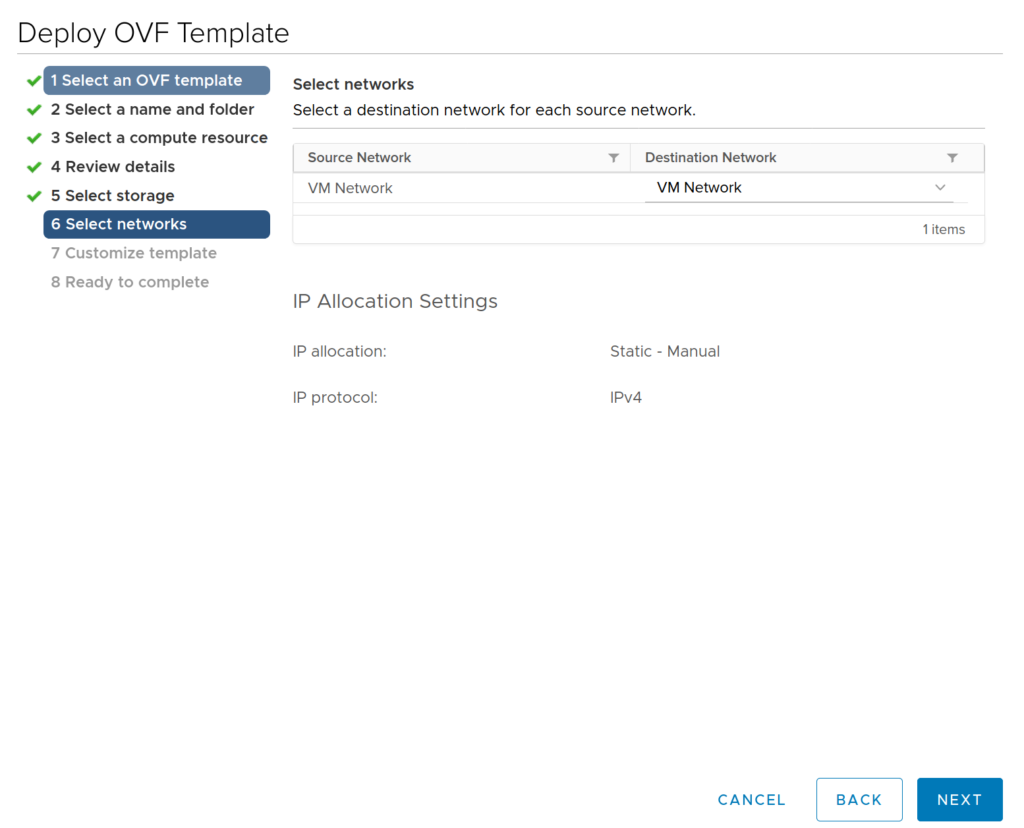Viewport: 1024px width, 828px height.
Task: Click step 8 Ready to complete
Action: pos(130,282)
